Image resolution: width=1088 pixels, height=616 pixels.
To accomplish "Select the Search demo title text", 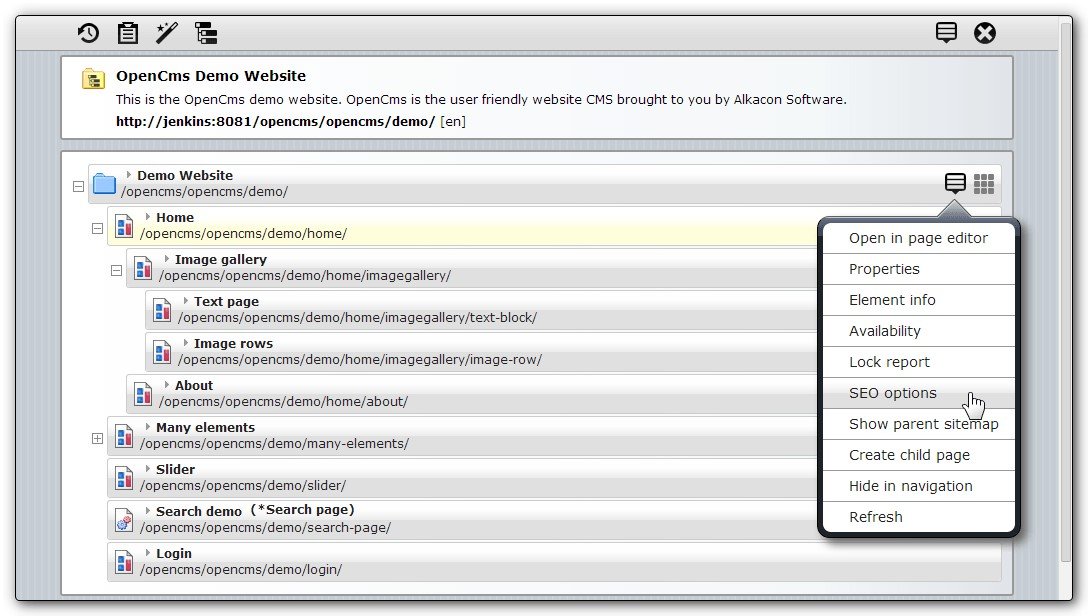I will (198, 511).
